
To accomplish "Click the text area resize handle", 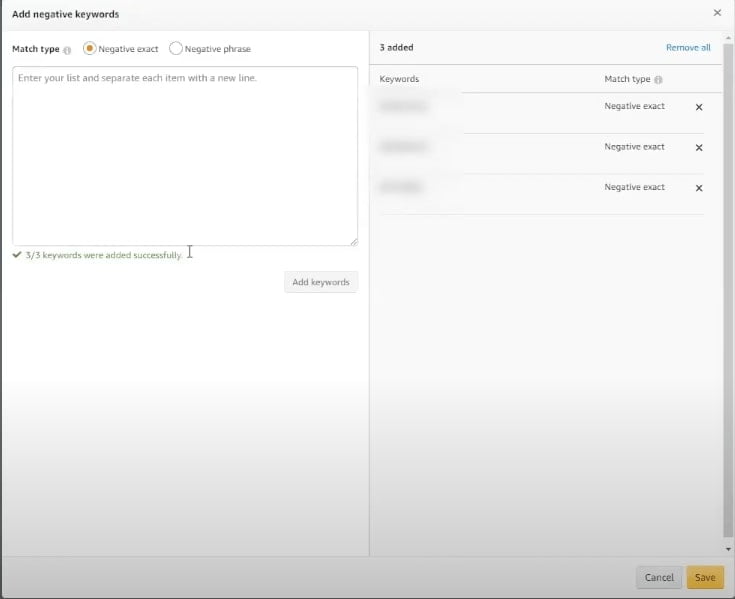I will (354, 242).
